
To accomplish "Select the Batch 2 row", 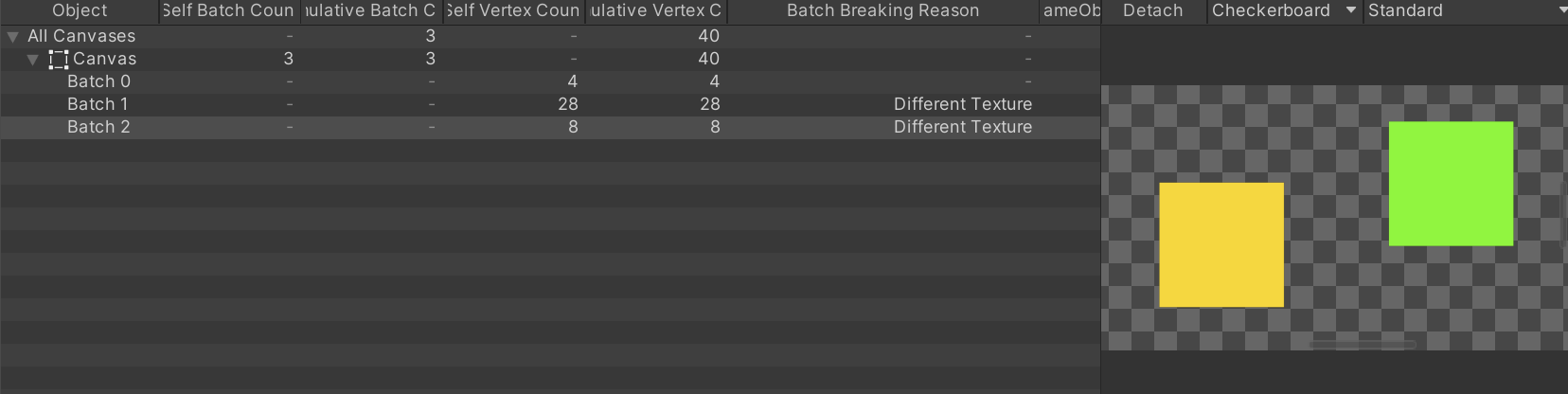I will pos(550,127).
